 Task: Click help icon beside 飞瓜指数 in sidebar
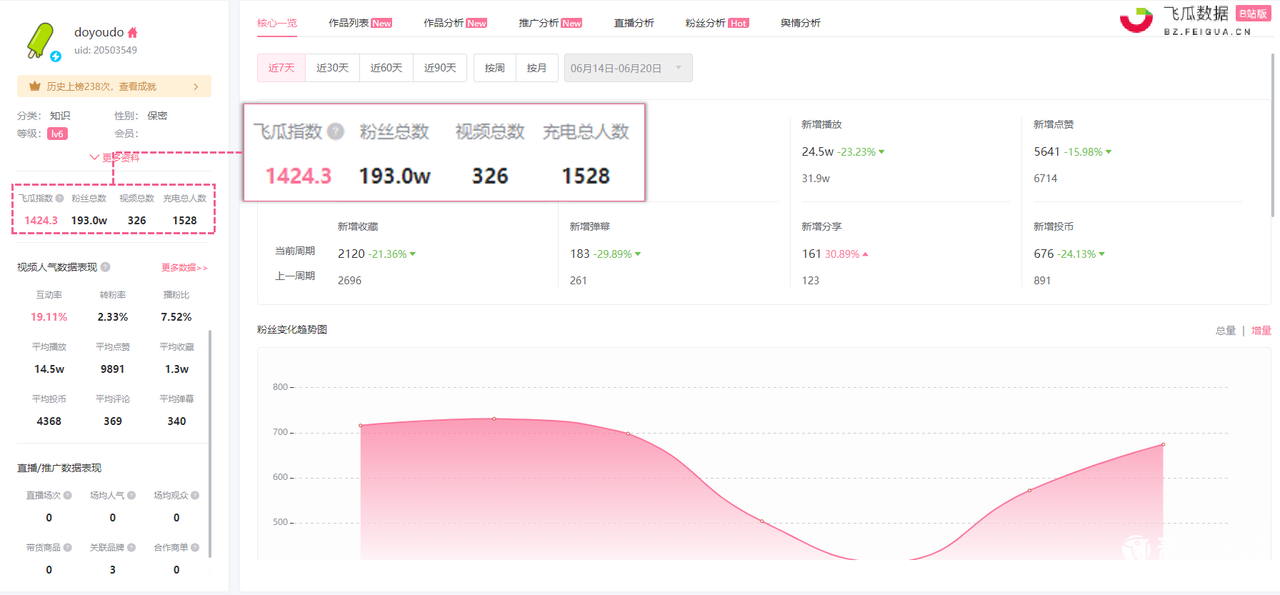pos(60,198)
